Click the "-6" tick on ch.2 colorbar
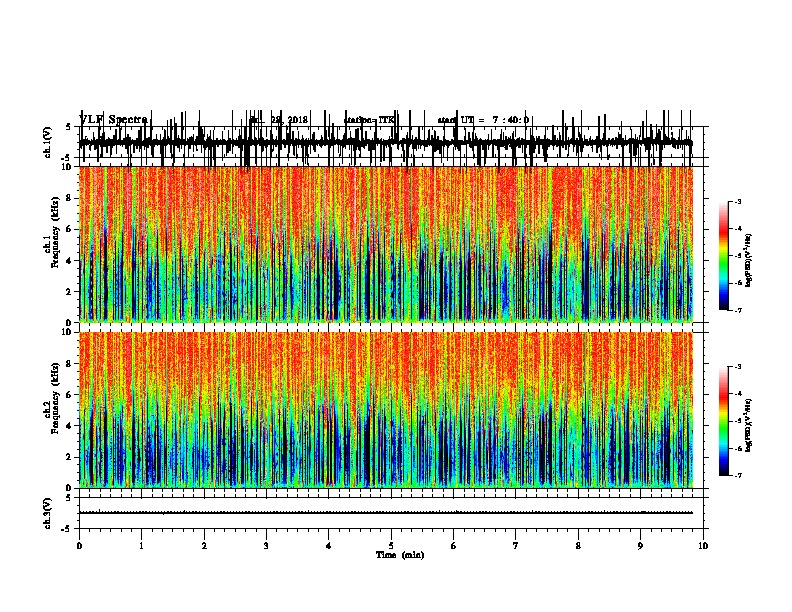The image size is (792, 612). pyautogui.click(x=738, y=448)
